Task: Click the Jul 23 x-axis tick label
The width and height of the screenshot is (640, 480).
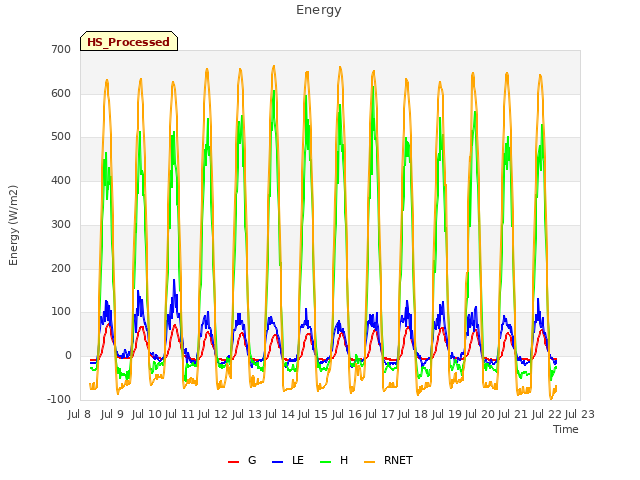Action: point(580,414)
